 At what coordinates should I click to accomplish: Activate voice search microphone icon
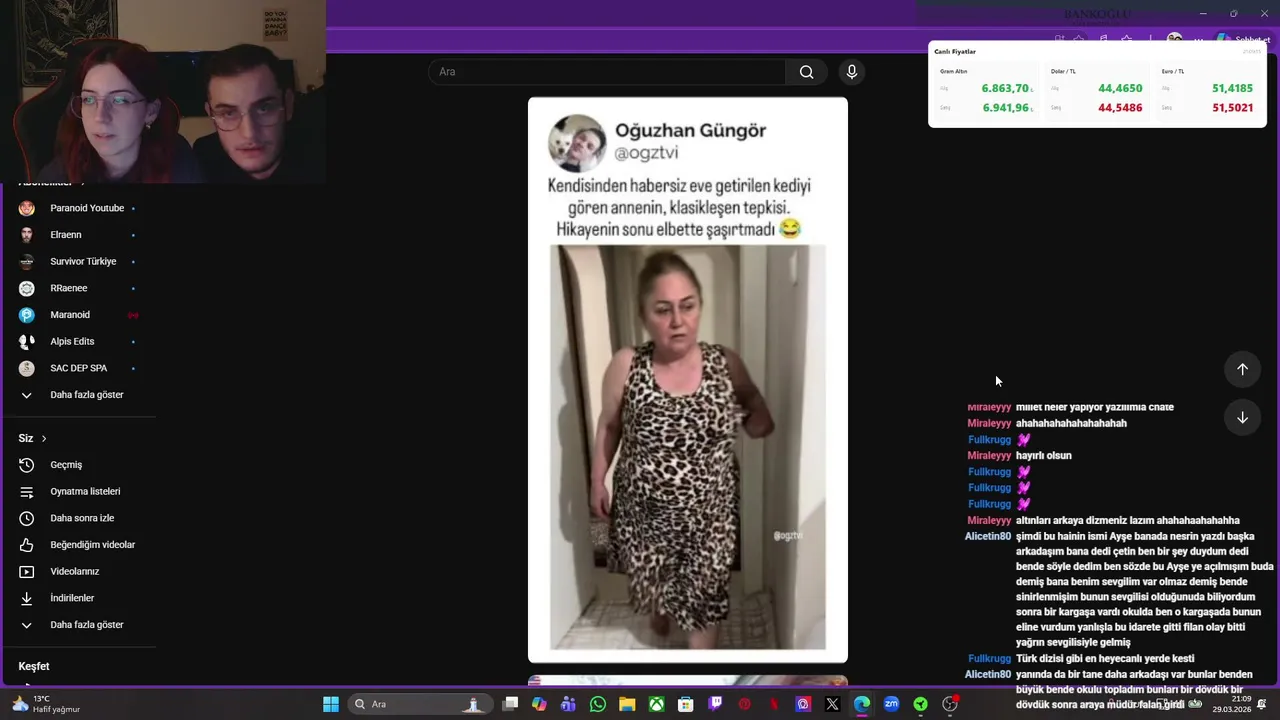852,72
